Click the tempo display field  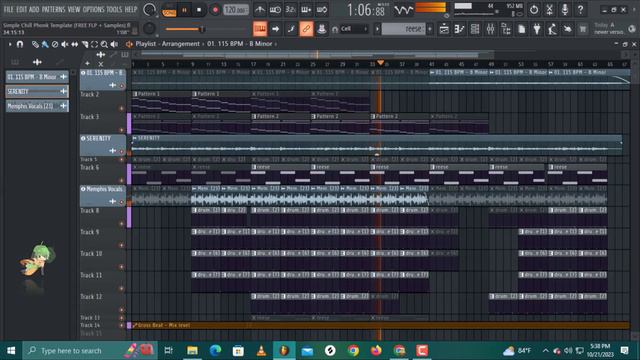tap(236, 10)
